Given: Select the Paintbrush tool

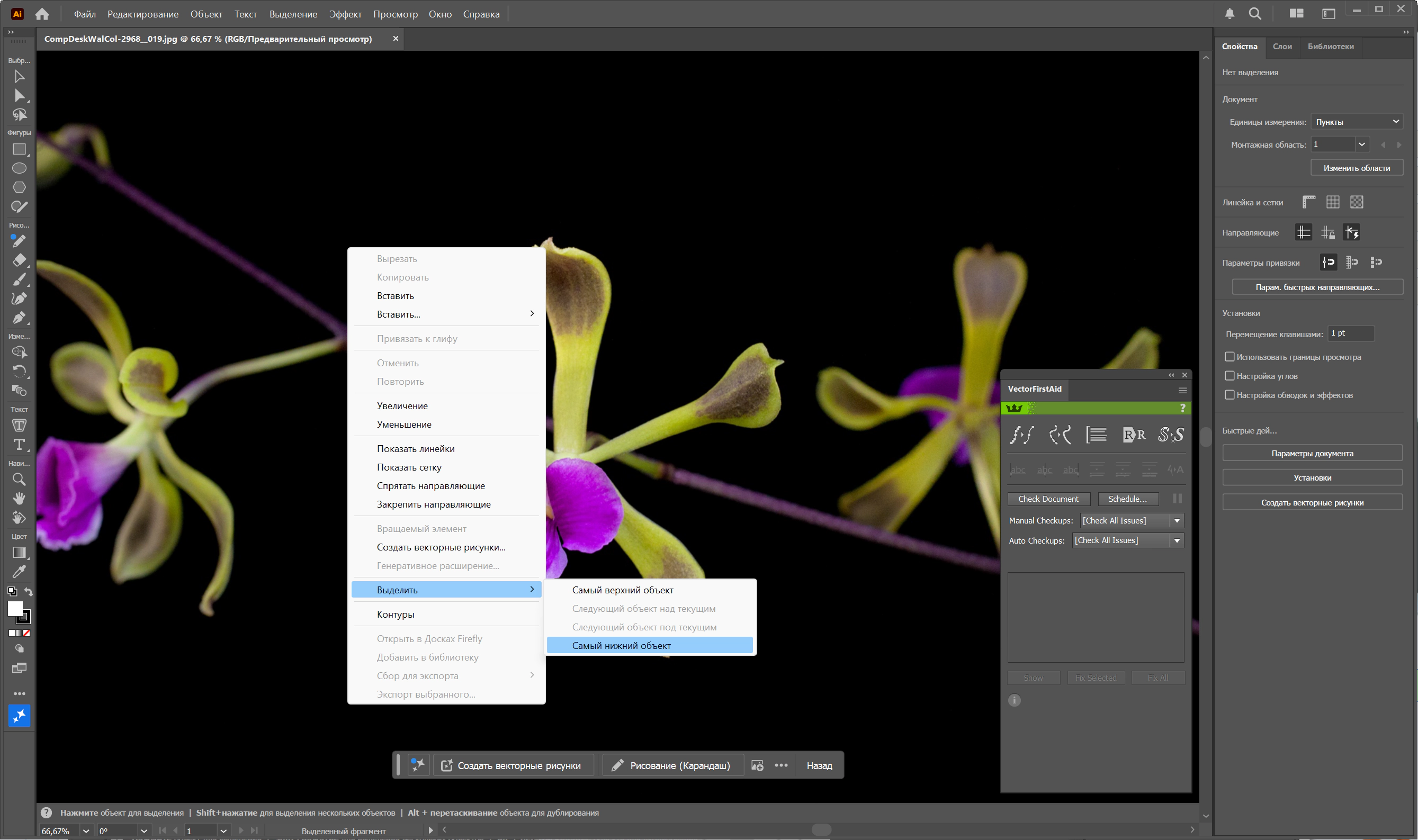Looking at the screenshot, I should 19,279.
